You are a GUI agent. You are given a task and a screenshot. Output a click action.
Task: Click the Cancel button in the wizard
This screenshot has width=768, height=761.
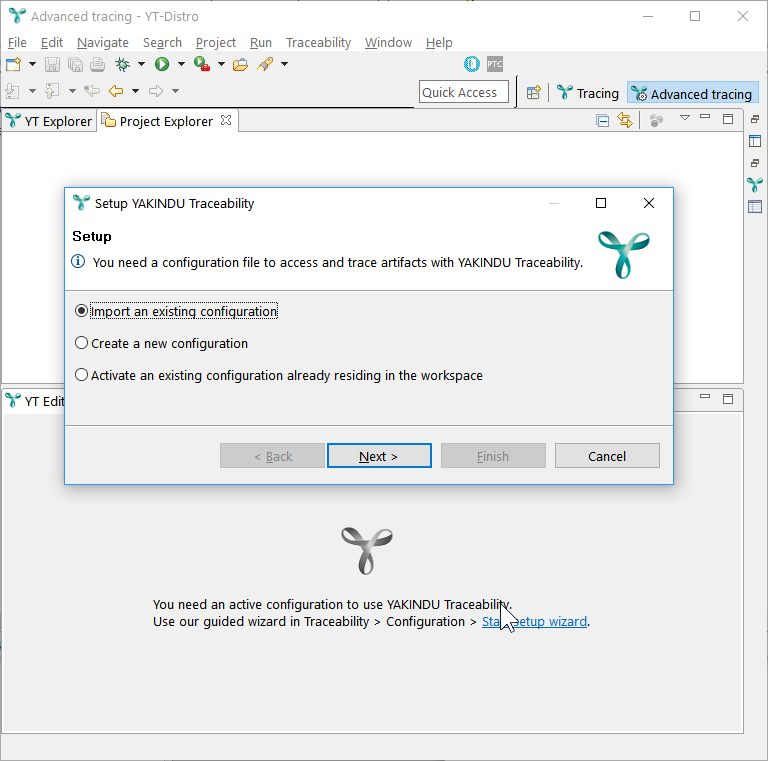(x=607, y=456)
